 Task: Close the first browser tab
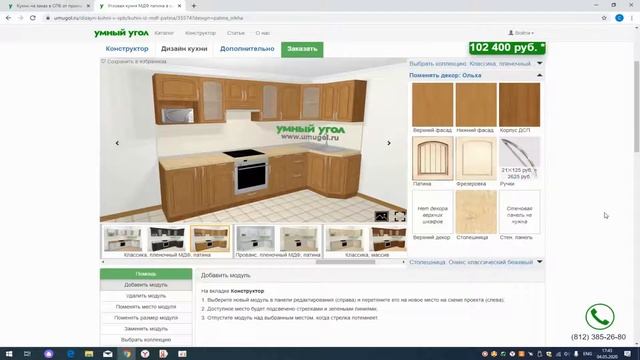88,6
